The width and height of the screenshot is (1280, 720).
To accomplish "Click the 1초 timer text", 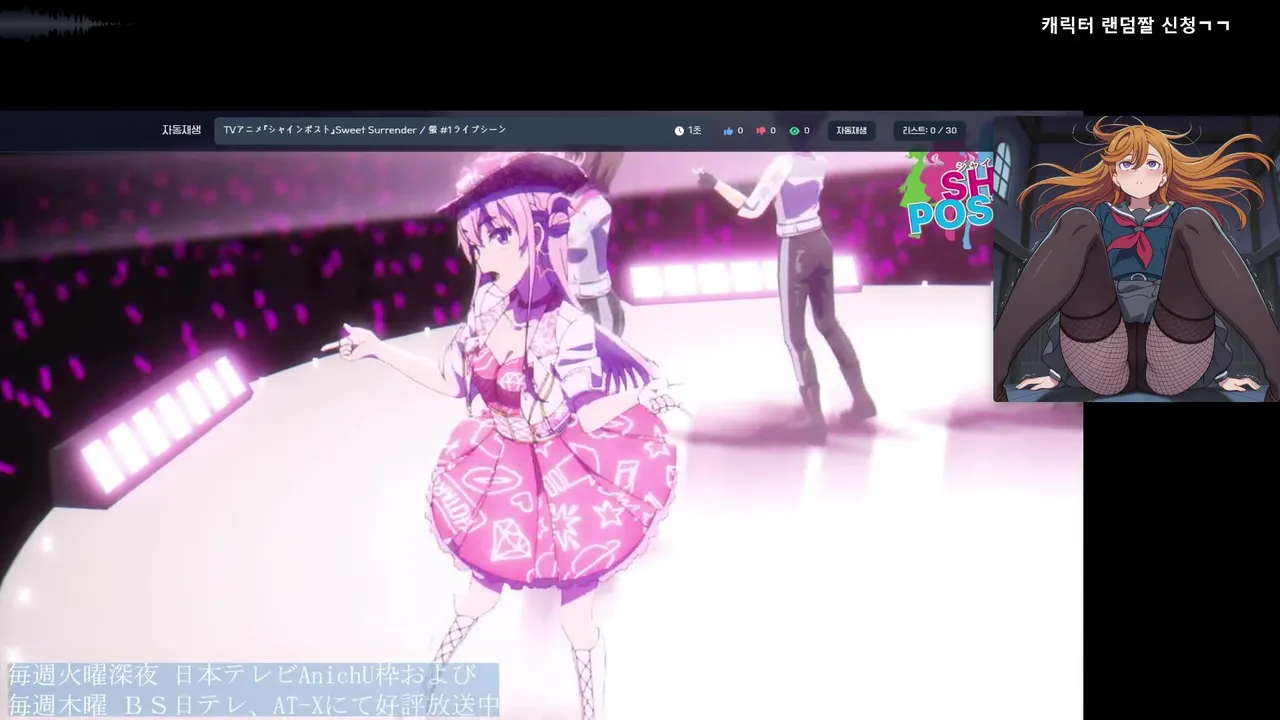I will (x=694, y=131).
